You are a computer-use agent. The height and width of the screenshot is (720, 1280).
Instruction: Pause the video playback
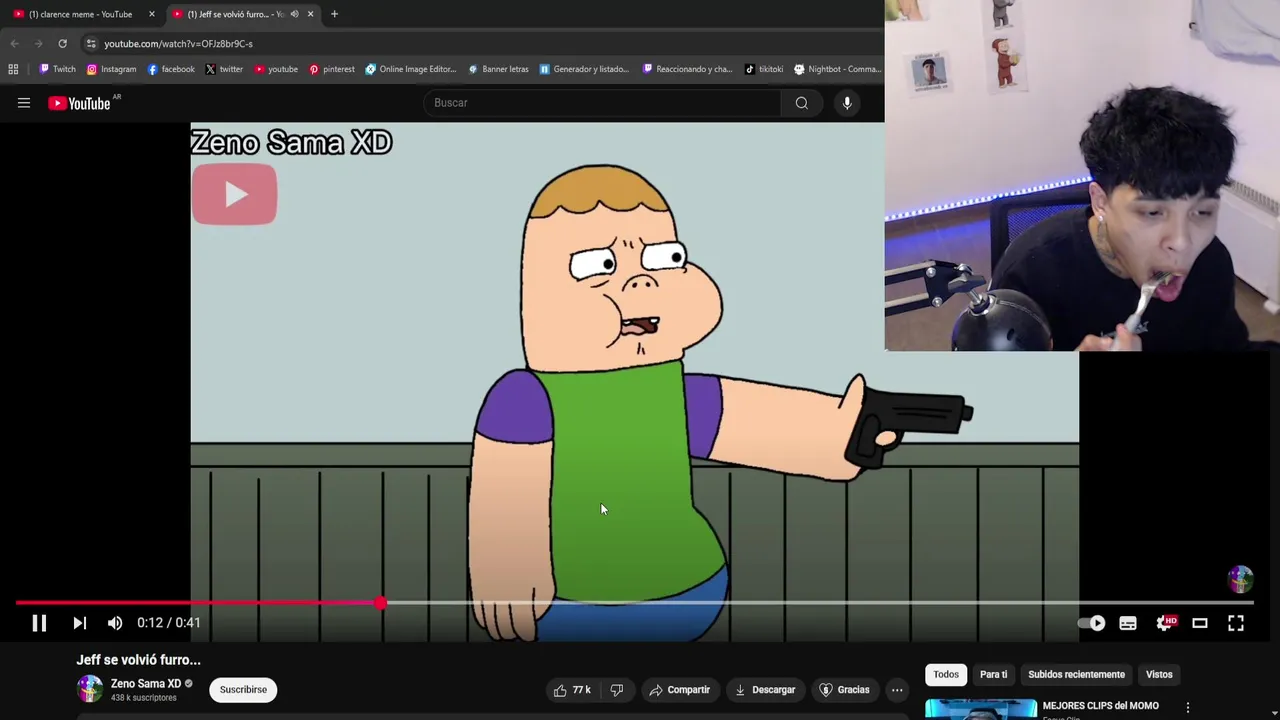coord(39,623)
